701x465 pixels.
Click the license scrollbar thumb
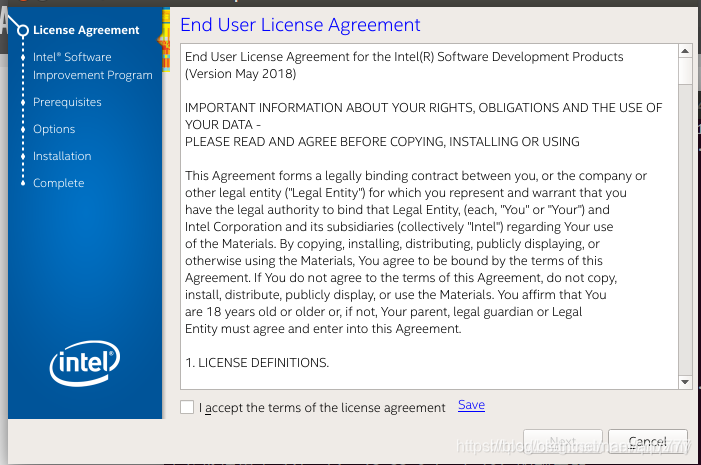coord(685,70)
